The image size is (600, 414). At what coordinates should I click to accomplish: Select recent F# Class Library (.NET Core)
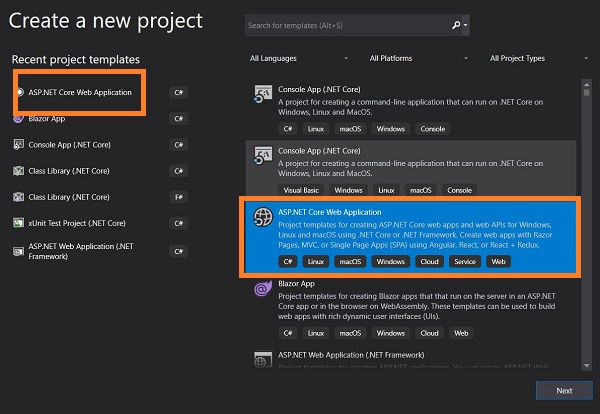tap(69, 197)
